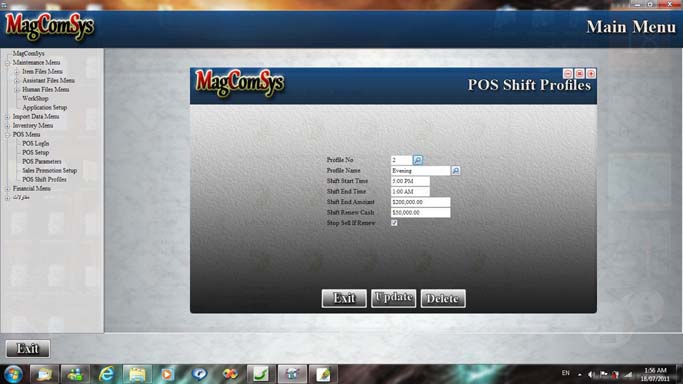Open Windows Media Player taskbar icon

[x=167, y=374]
